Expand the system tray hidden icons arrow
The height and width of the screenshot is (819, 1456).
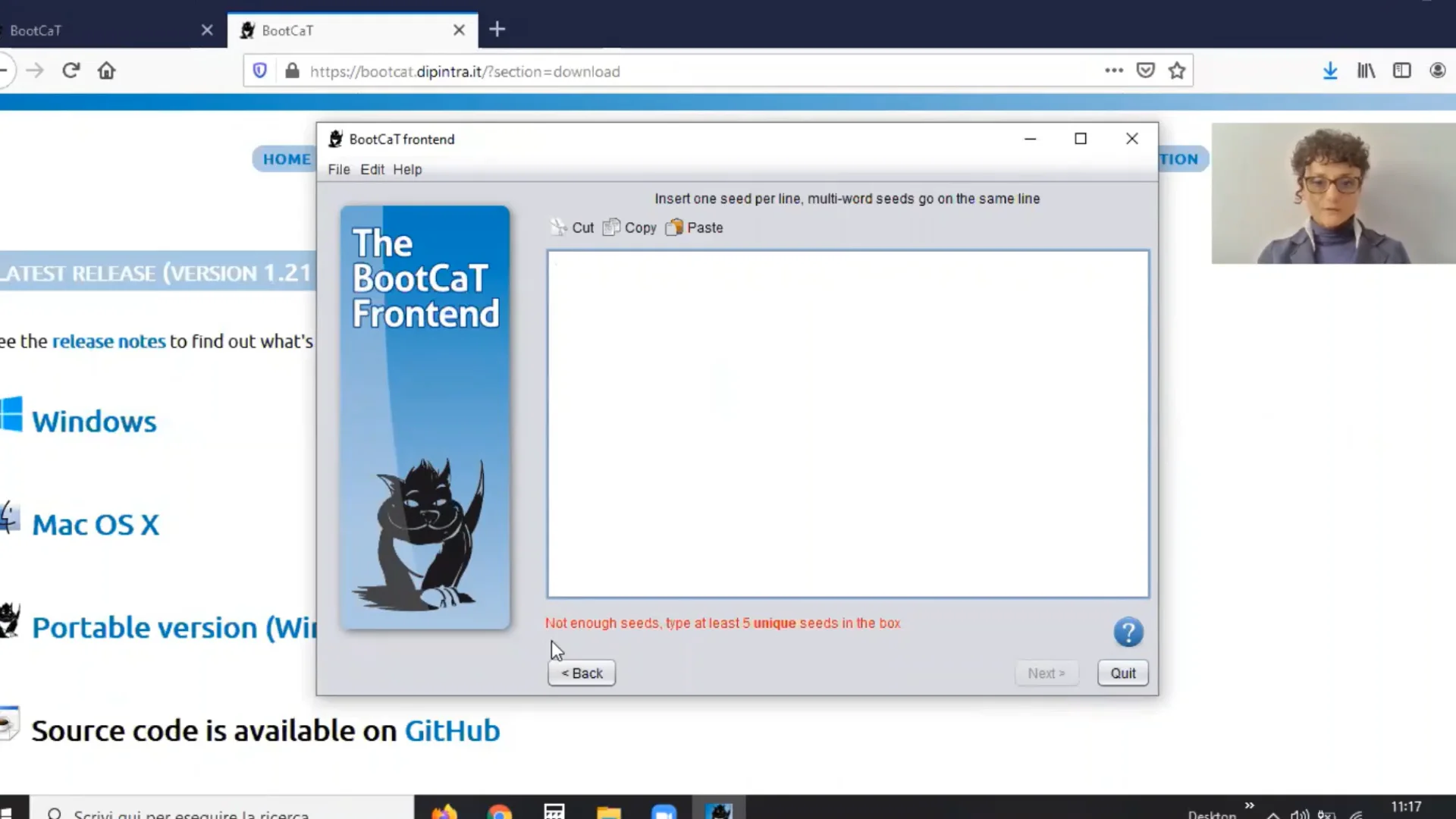pos(1273,814)
